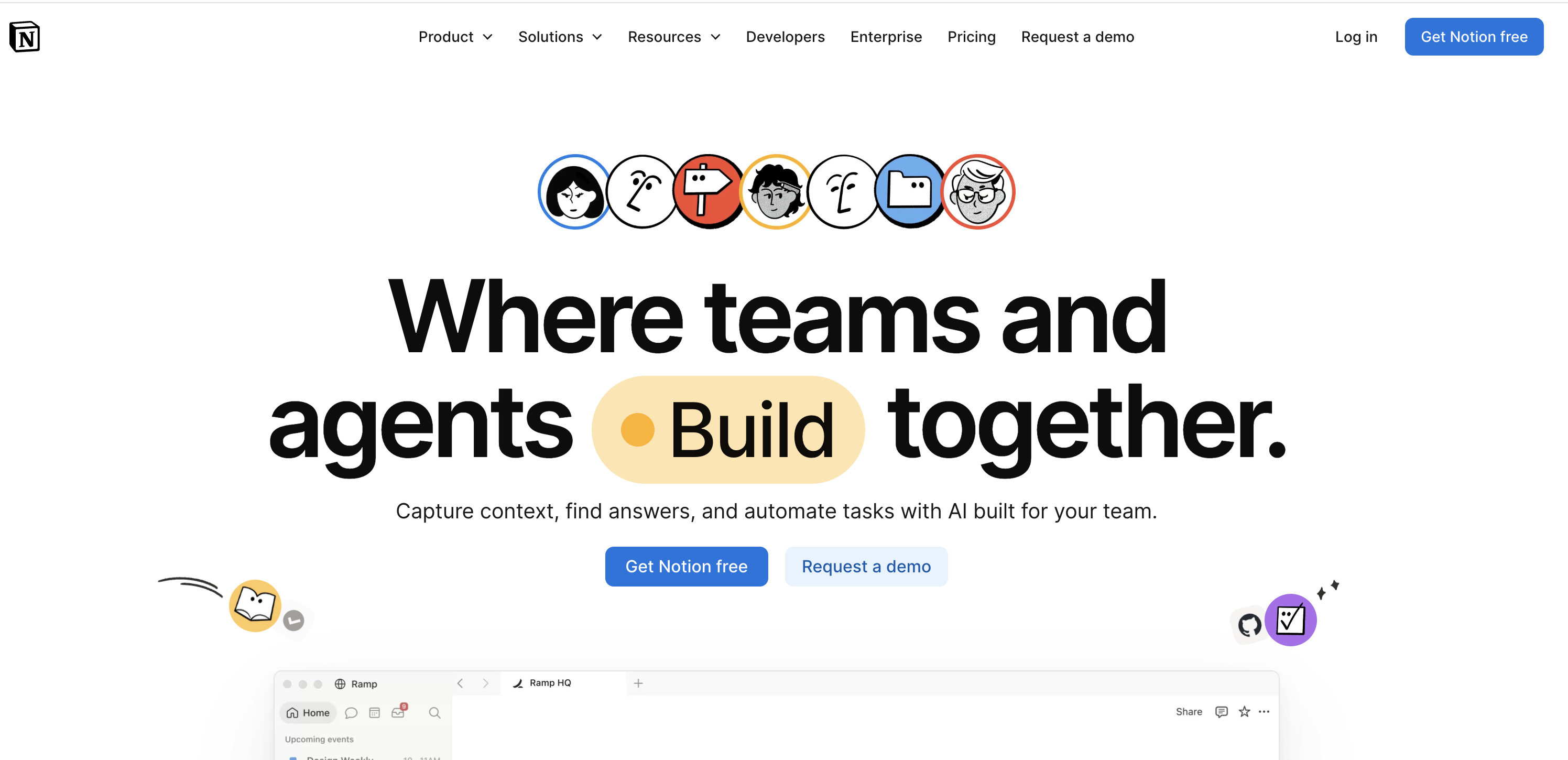This screenshot has width=1568, height=760.
Task: Favorite the page with the star icon
Action: click(x=1244, y=712)
